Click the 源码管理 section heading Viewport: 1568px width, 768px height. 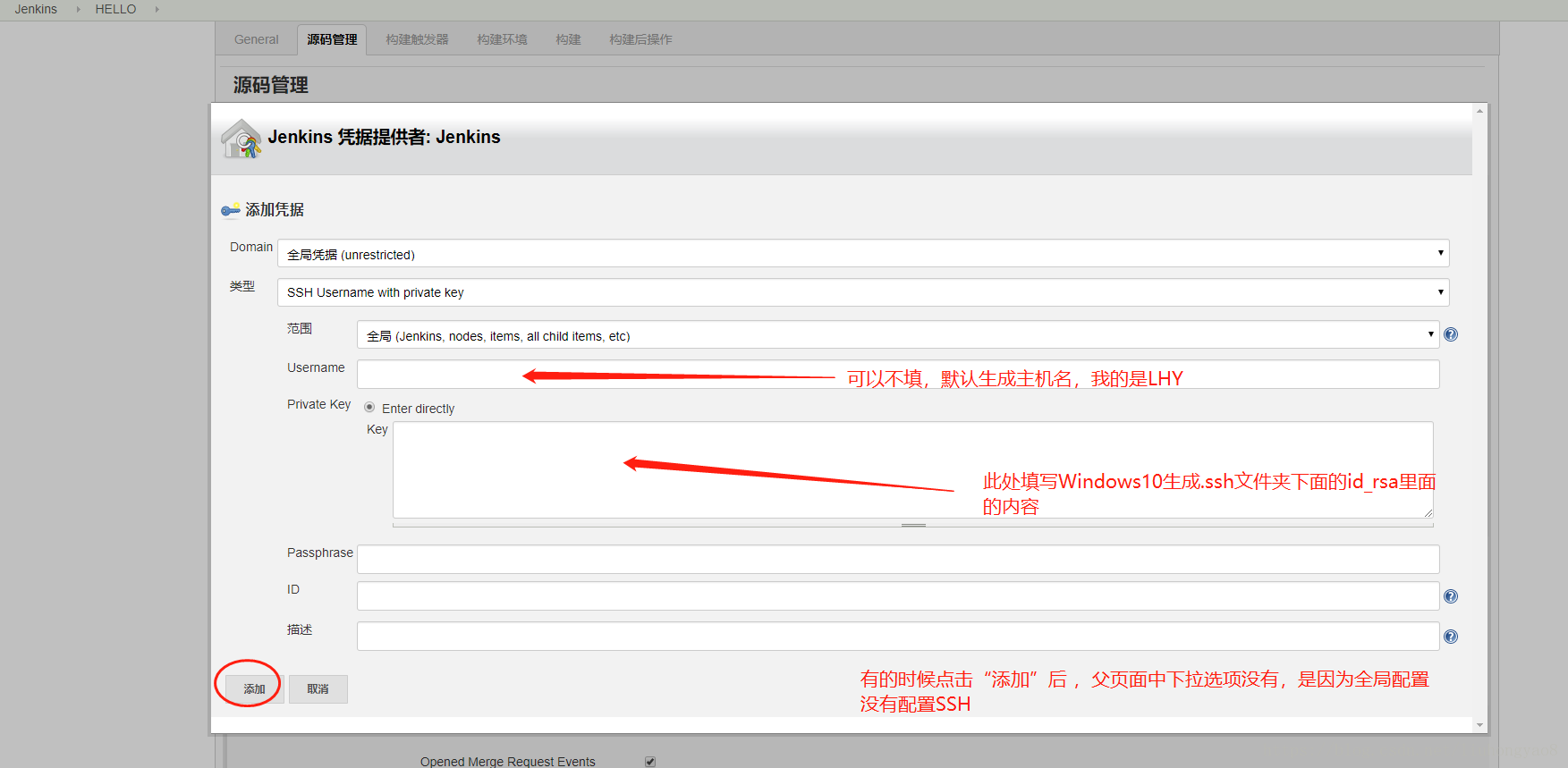pos(270,85)
